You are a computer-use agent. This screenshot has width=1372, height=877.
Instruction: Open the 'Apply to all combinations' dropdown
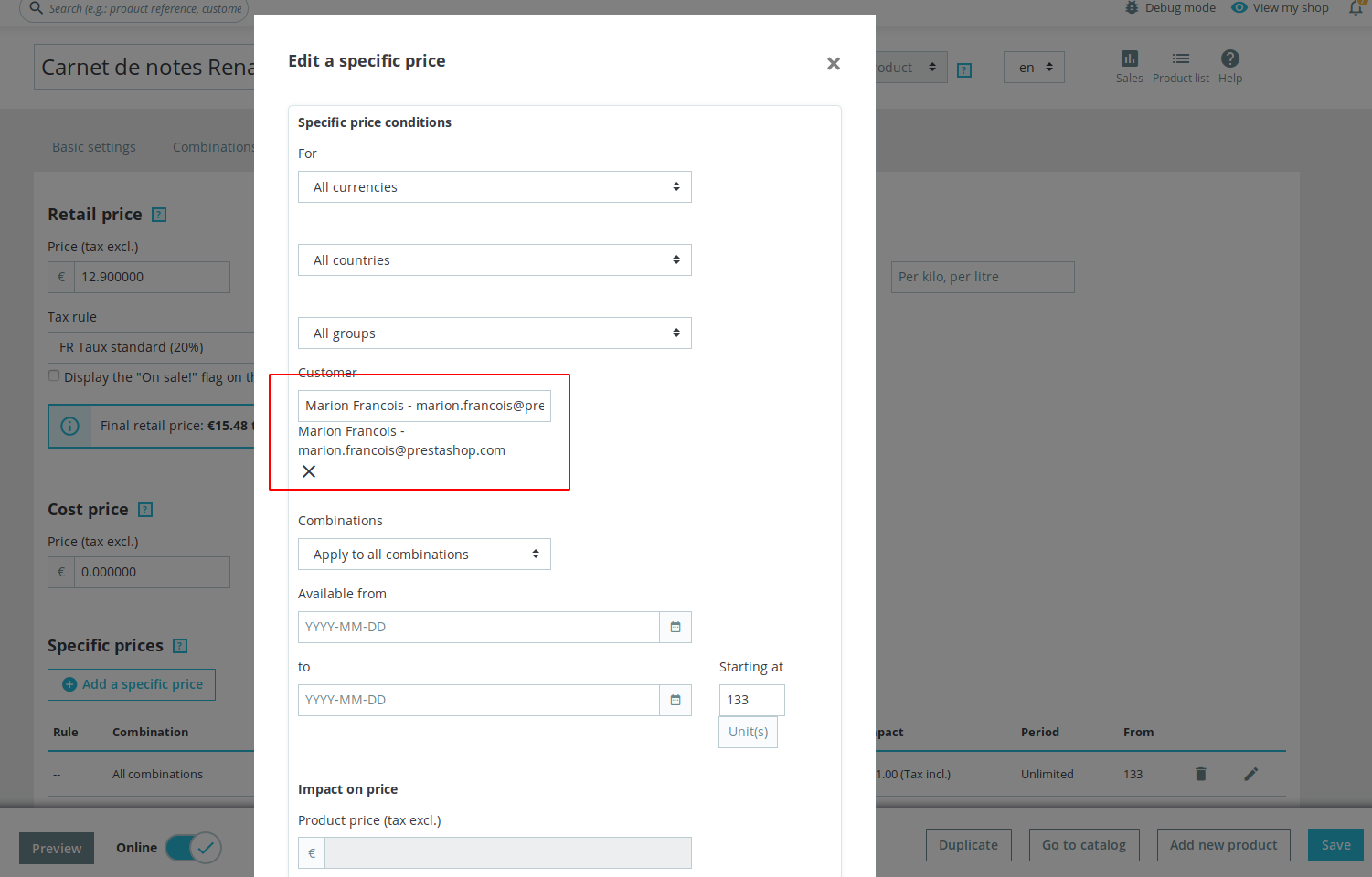[424, 554]
